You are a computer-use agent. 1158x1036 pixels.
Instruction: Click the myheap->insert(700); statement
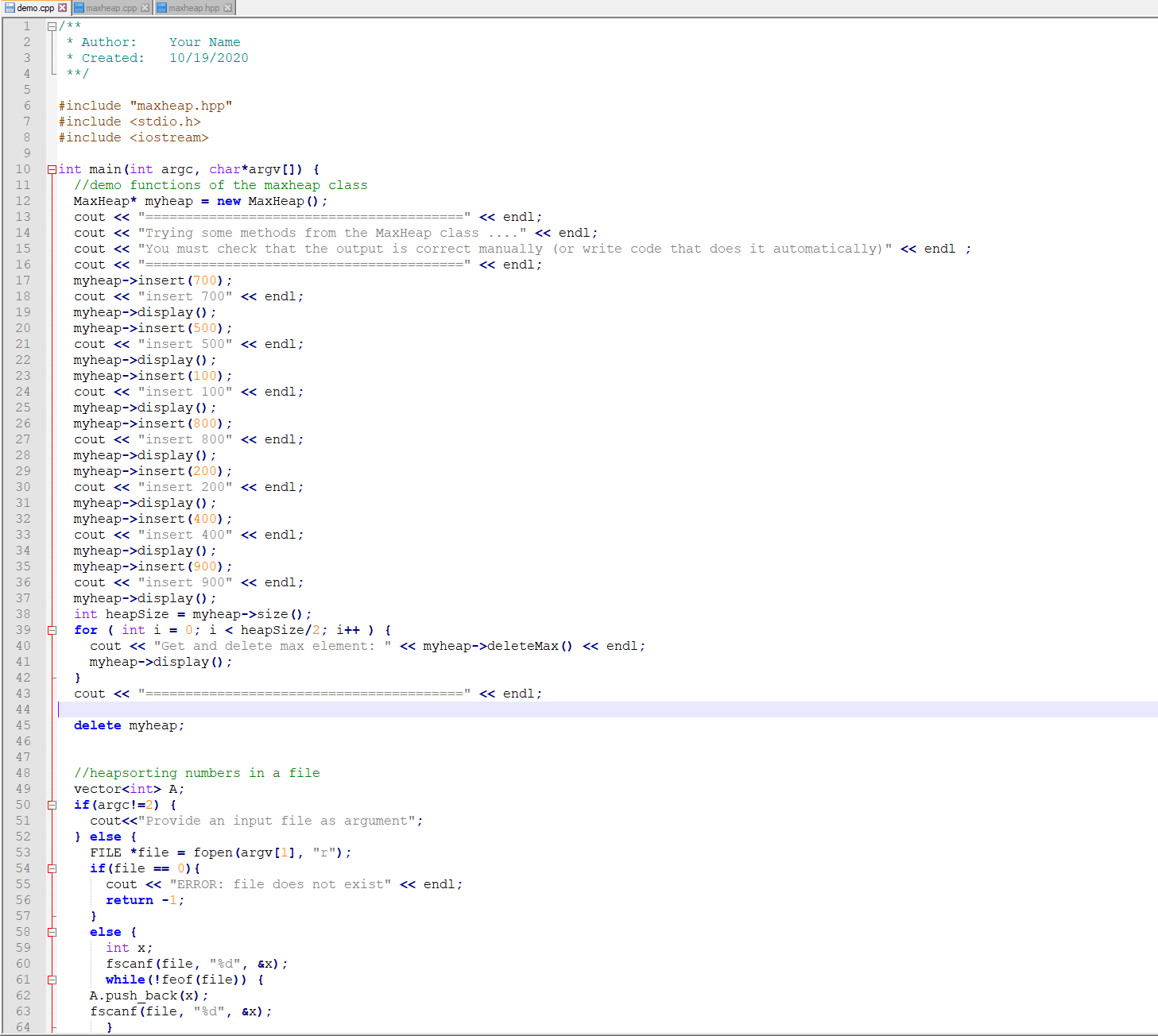[x=153, y=280]
